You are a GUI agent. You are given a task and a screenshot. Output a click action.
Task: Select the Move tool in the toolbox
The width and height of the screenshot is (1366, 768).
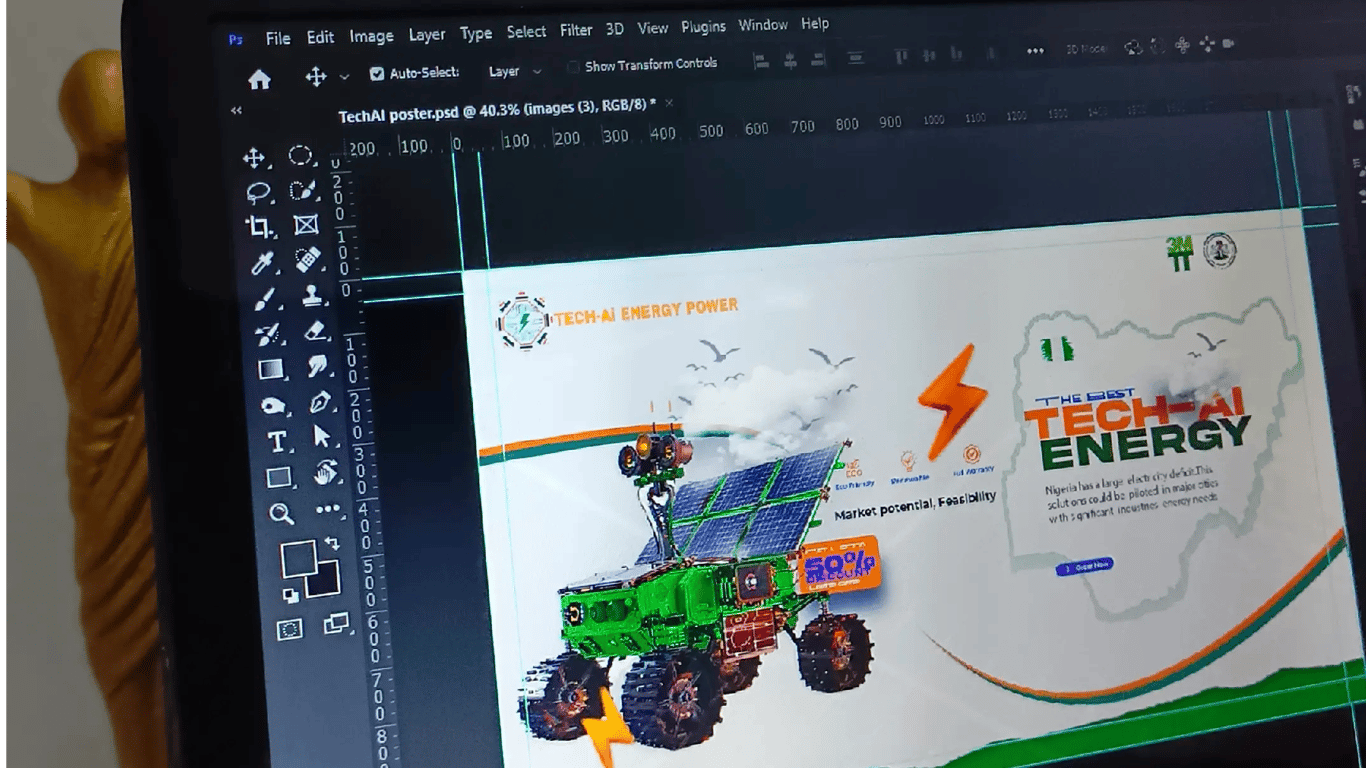click(x=254, y=158)
